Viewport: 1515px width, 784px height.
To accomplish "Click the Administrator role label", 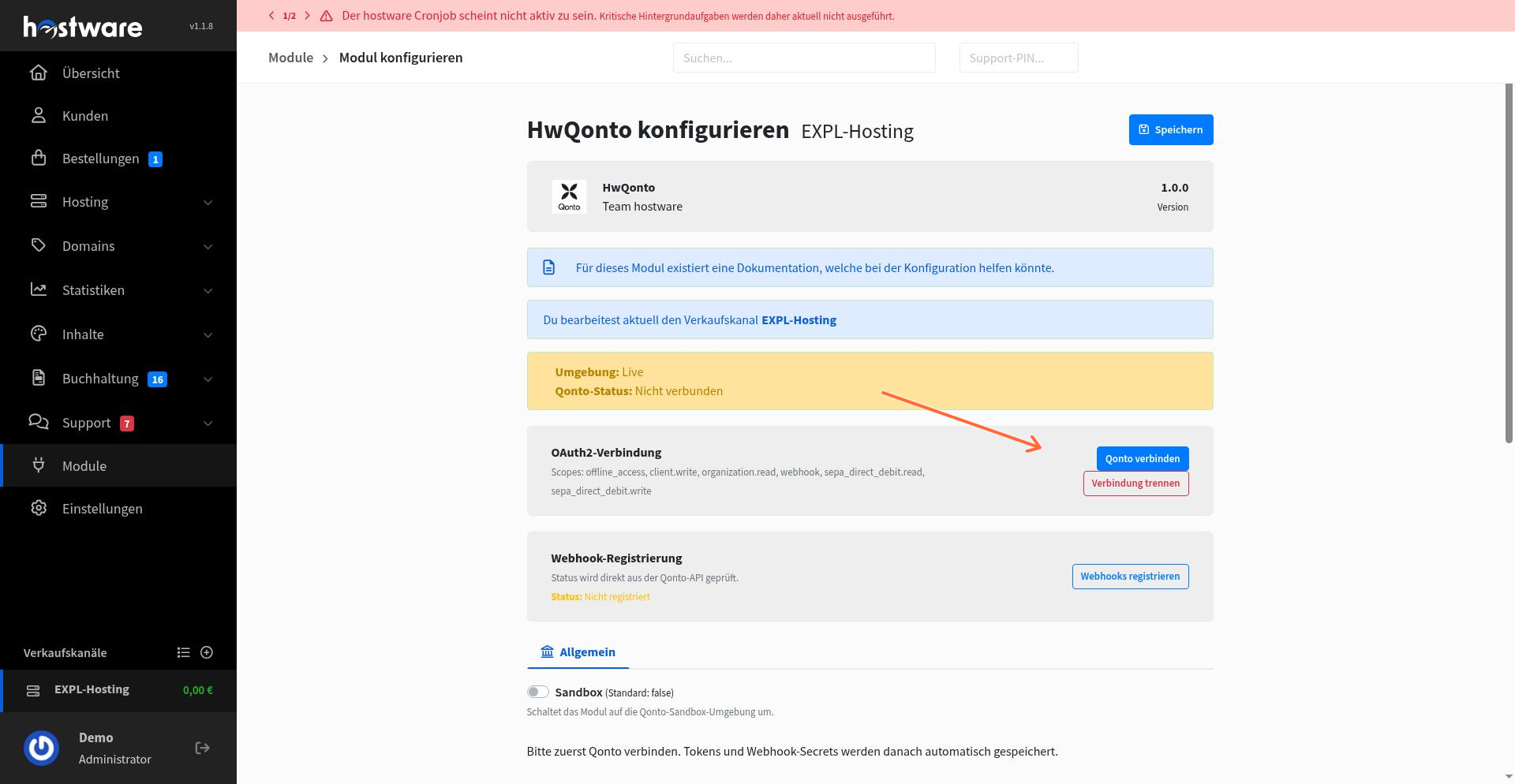I will pos(114,759).
